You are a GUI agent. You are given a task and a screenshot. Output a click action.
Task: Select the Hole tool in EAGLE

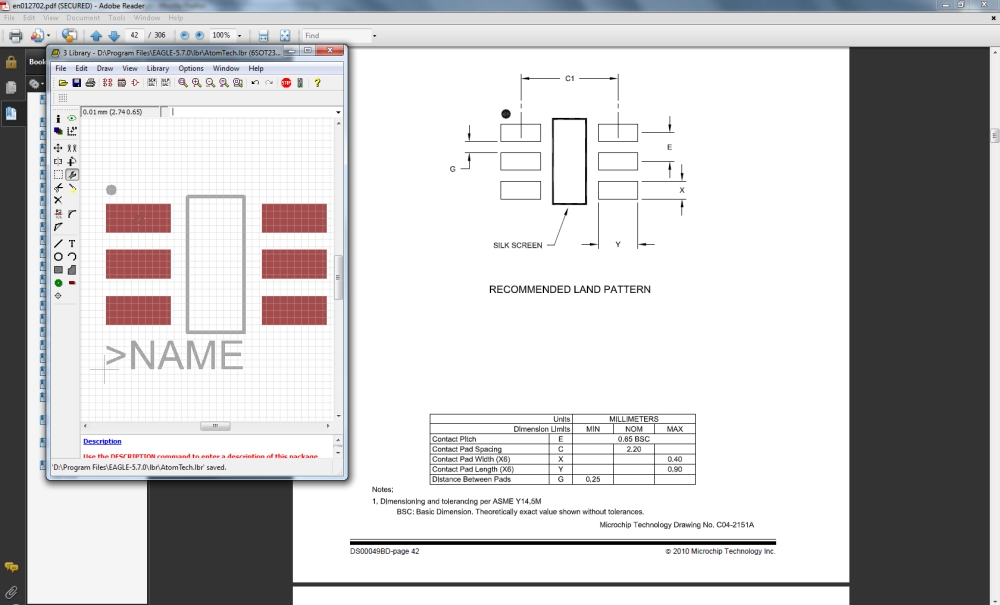(x=58, y=296)
